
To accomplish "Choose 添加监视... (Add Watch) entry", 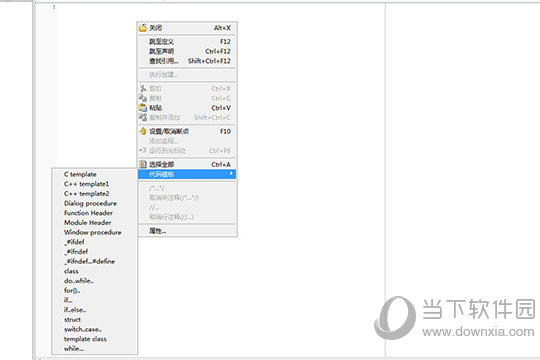I will point(187,141).
